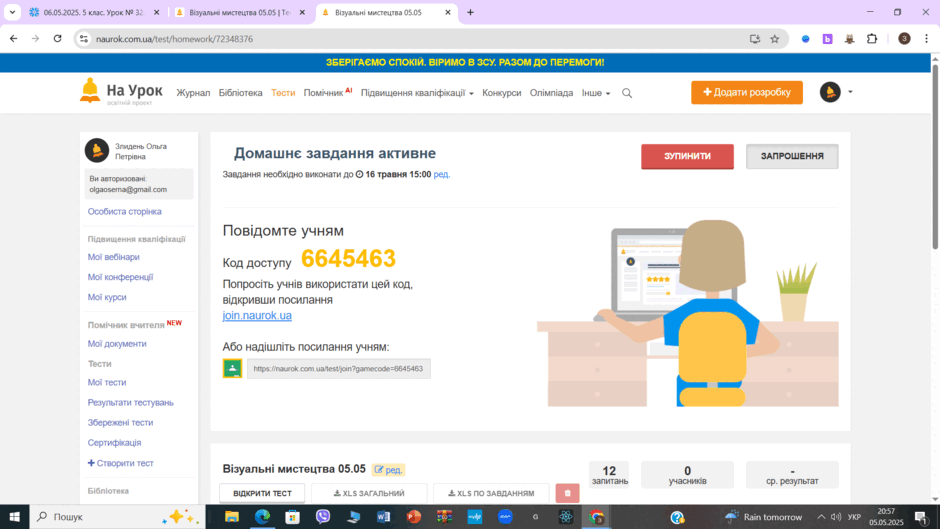Screen dimensions: 940x529
Task: Click the Google Classroom share icon
Action: [x=233, y=368]
